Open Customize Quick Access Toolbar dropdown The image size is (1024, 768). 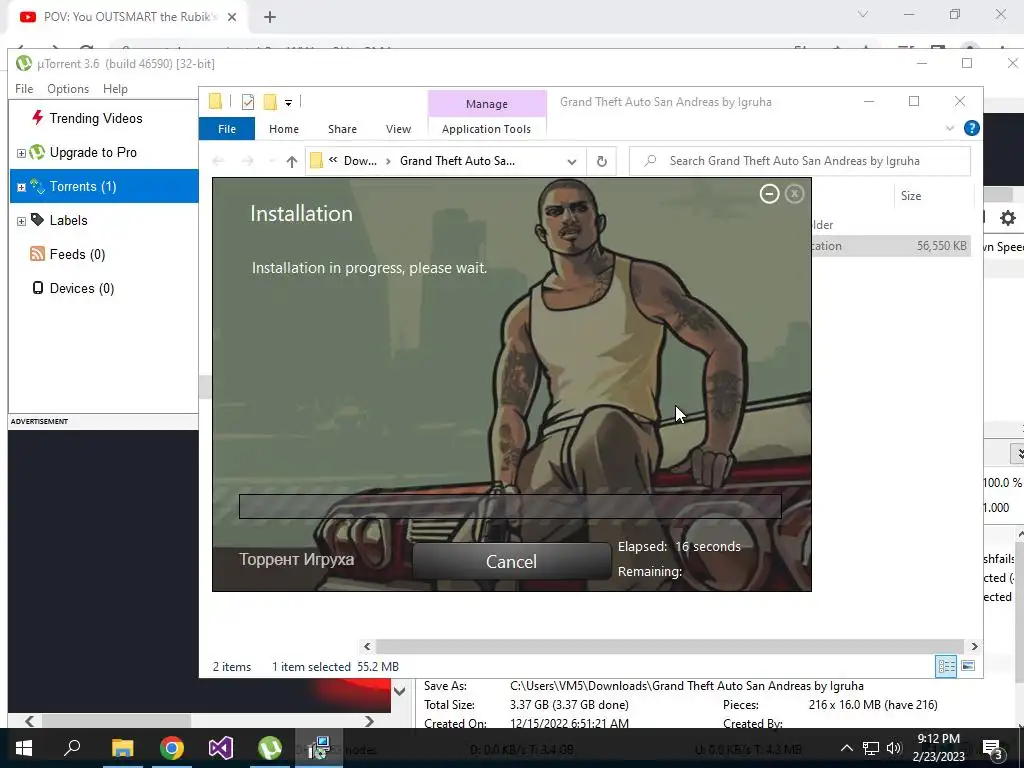[x=288, y=102]
